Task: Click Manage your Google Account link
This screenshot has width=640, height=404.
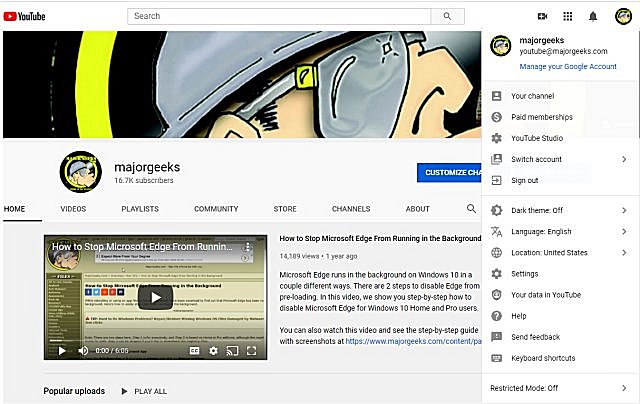Action: click(x=568, y=67)
